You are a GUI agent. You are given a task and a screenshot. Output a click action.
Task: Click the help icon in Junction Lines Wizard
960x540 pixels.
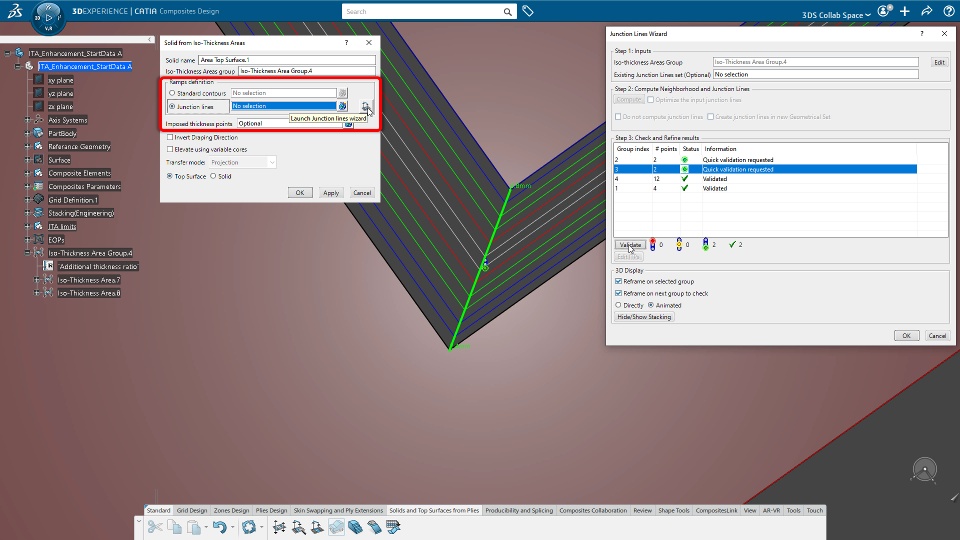(921, 34)
